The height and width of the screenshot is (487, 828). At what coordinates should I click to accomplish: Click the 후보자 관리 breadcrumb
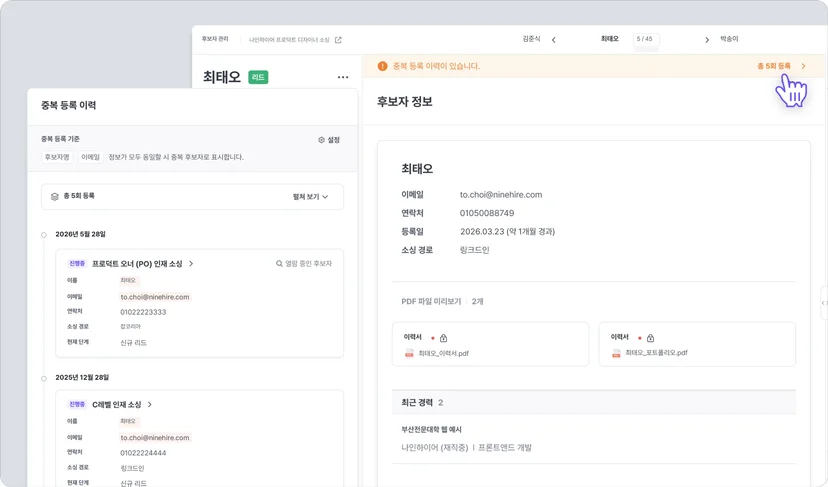(215, 39)
